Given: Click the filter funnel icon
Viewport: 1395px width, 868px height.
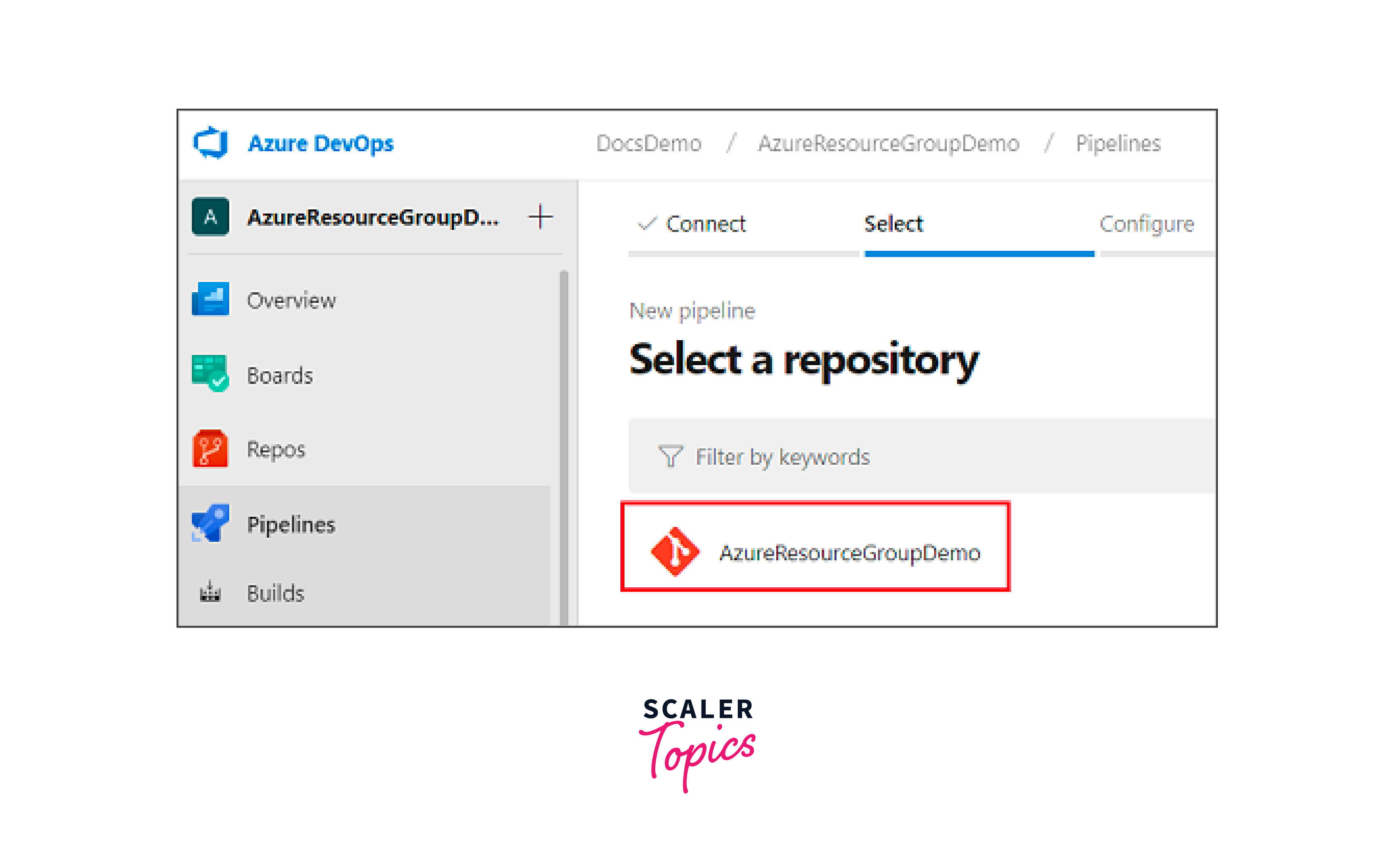Looking at the screenshot, I should click(x=670, y=457).
